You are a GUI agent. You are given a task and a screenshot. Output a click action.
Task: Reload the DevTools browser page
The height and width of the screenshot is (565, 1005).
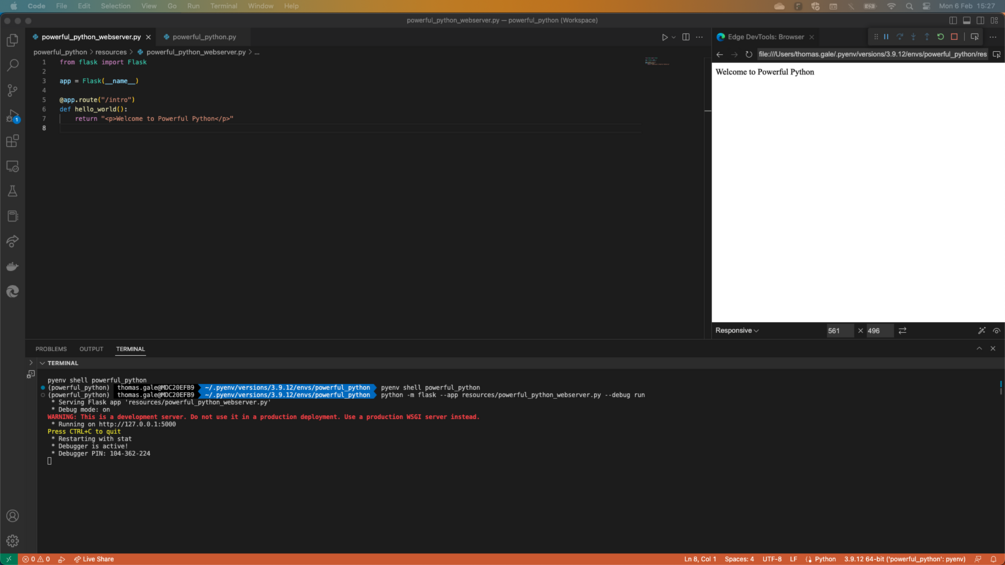[749, 54]
